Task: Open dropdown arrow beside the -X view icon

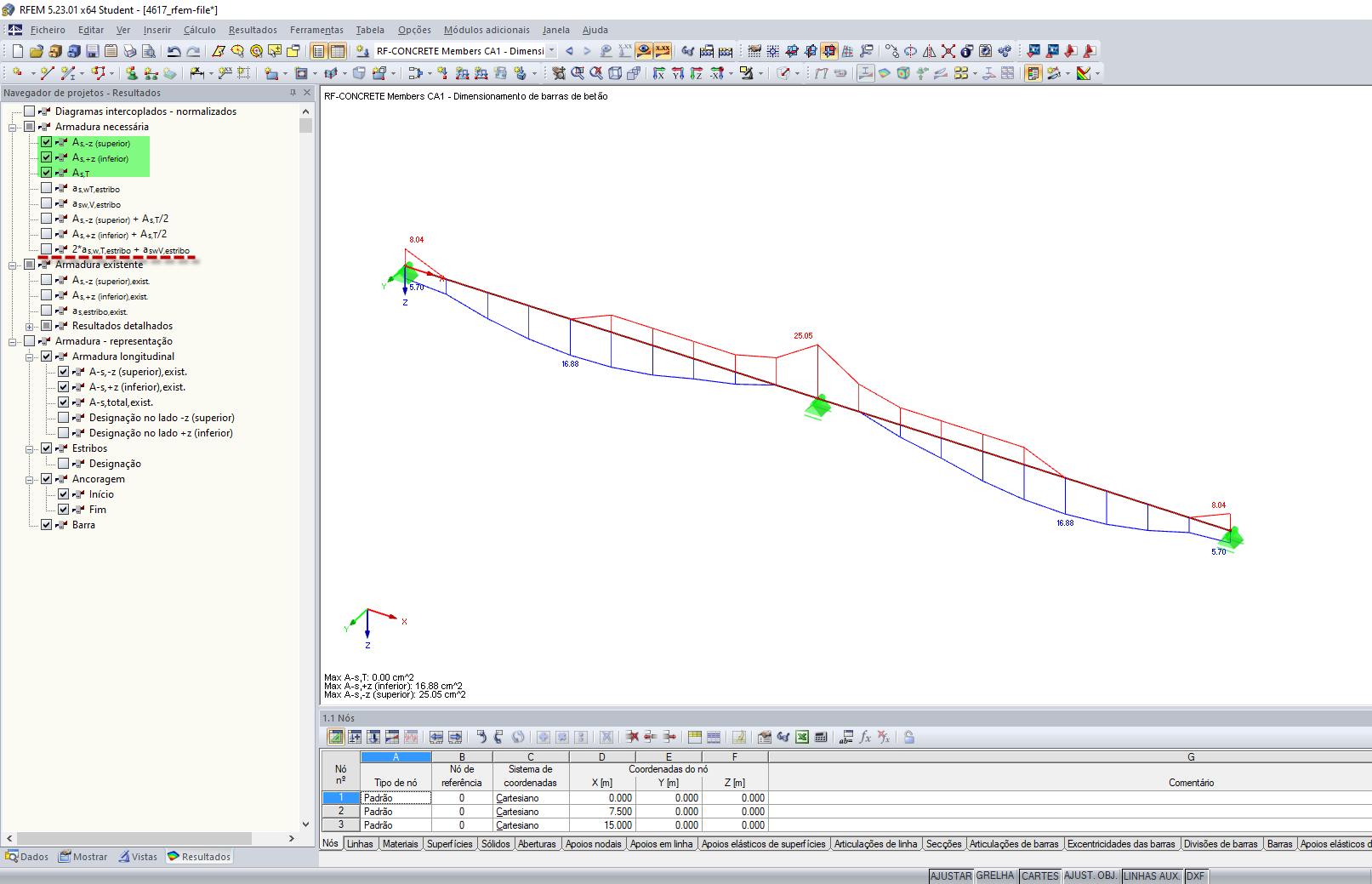Action: click(x=731, y=73)
